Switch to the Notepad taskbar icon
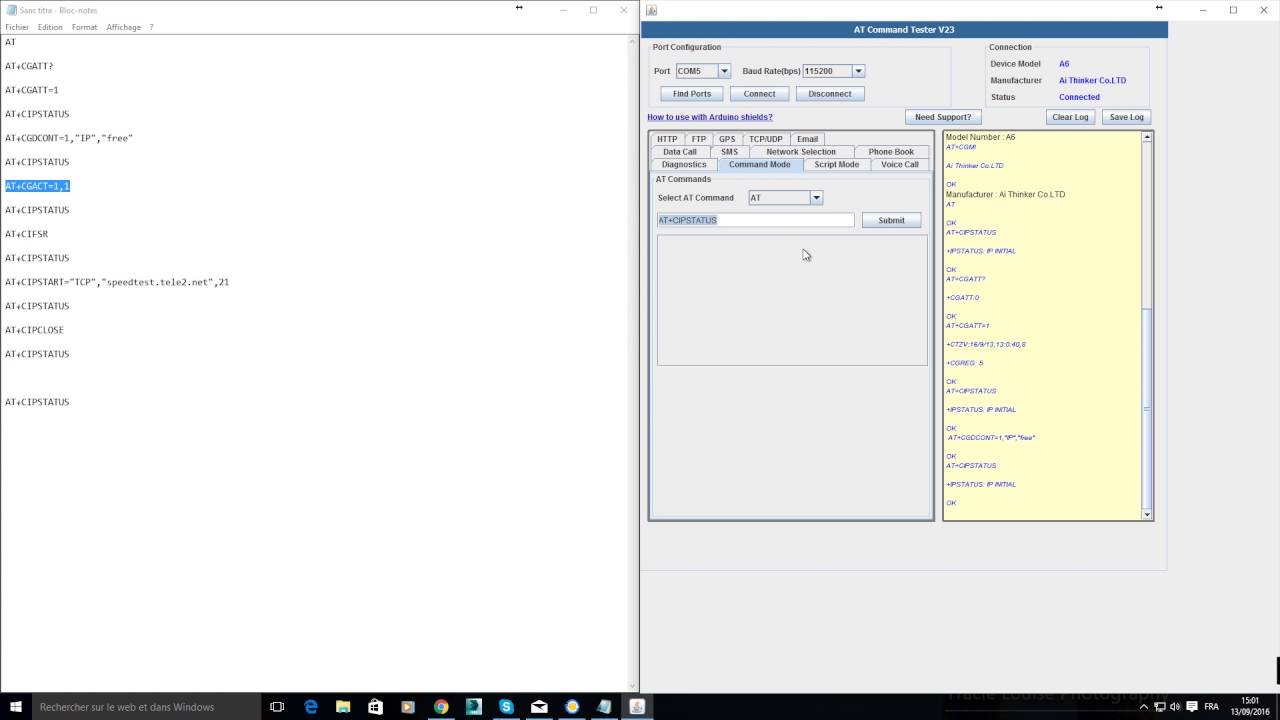Image resolution: width=1280 pixels, height=720 pixels. [x=604, y=707]
